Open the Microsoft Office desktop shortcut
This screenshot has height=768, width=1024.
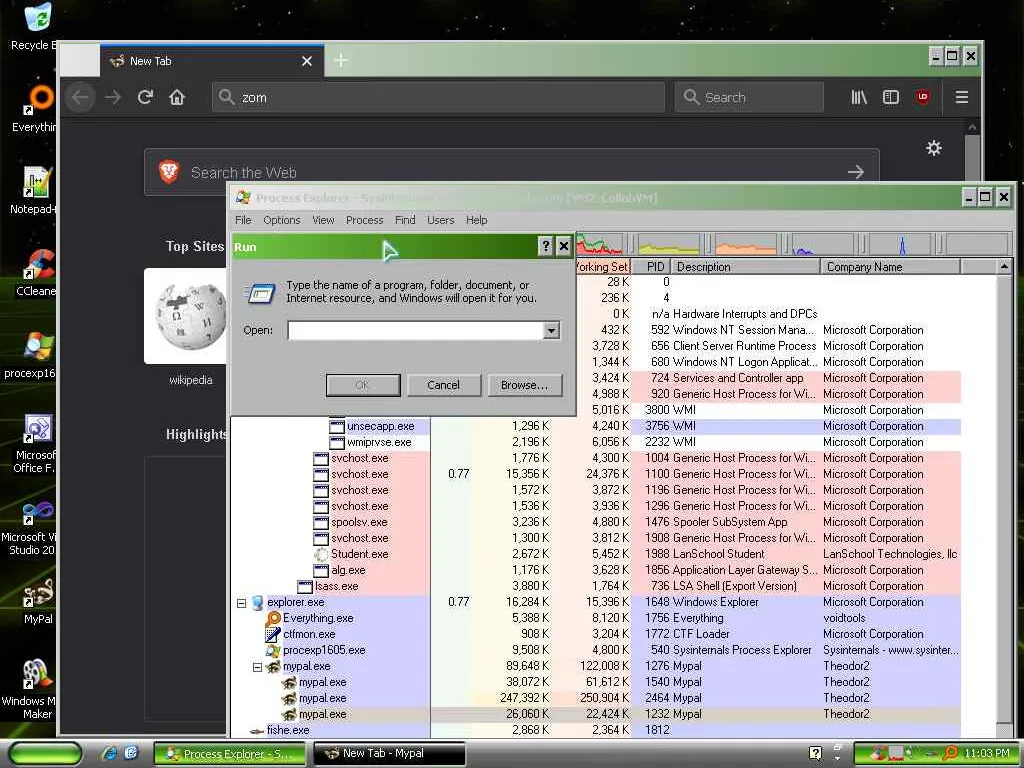36,443
